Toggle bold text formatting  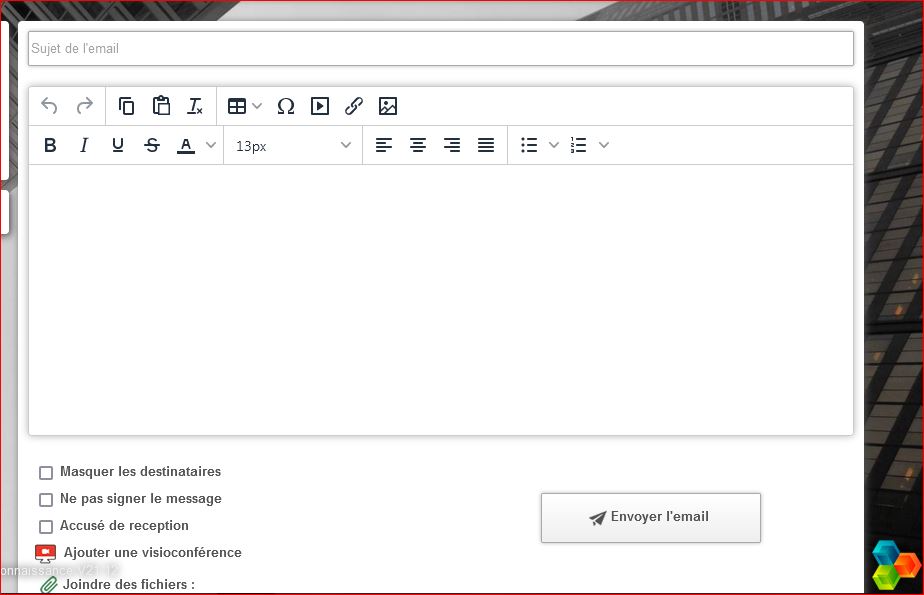pyautogui.click(x=50, y=145)
